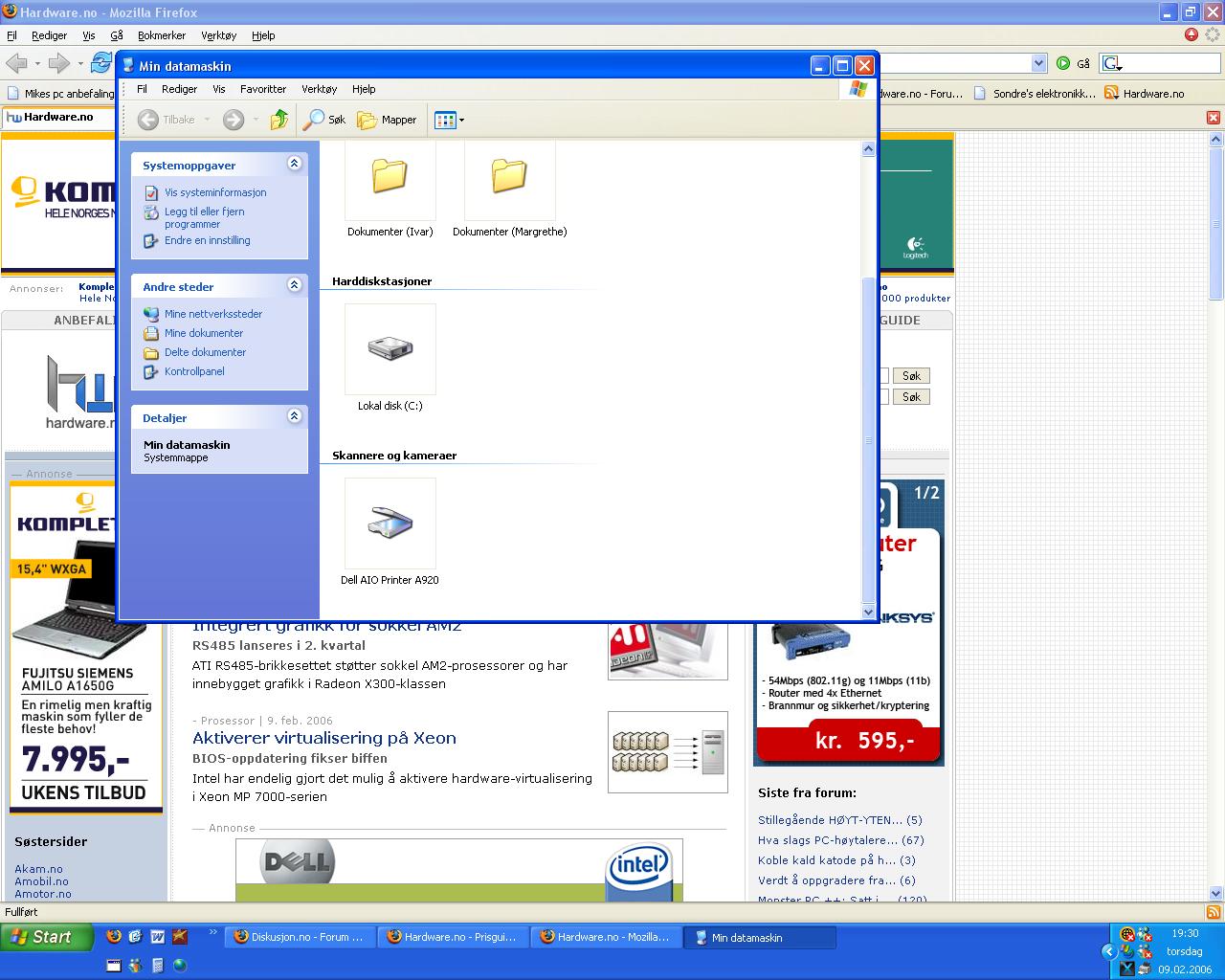This screenshot has width=1225, height=980.
Task: Click the red update arrow icon in Firefox
Action: [x=1192, y=34]
